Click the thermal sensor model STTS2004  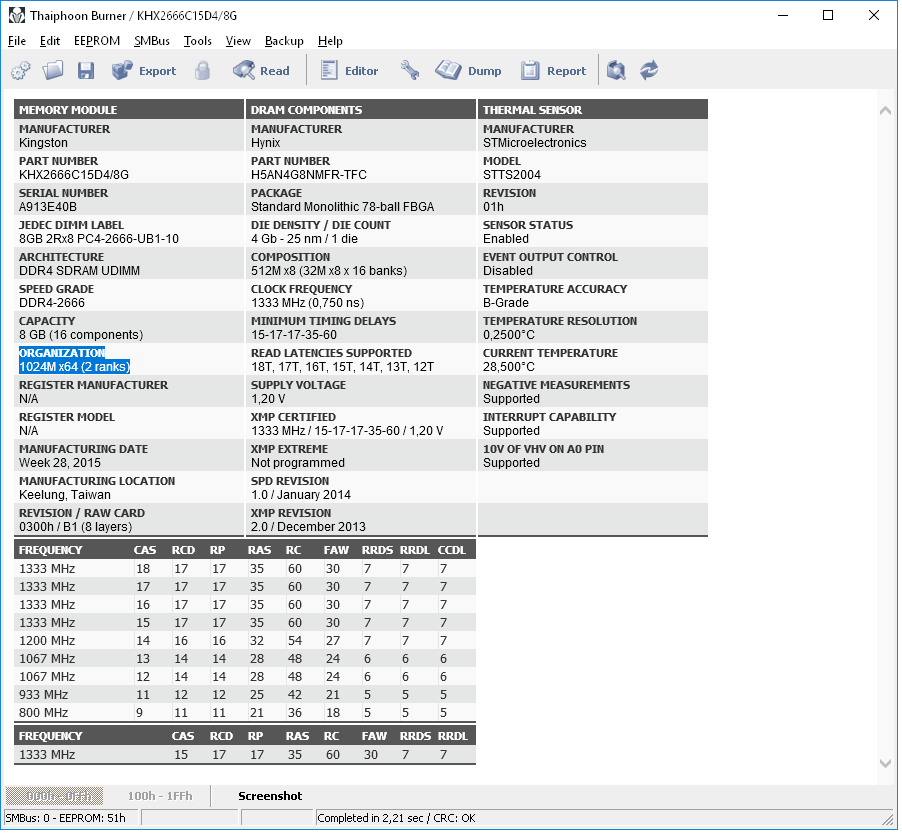click(511, 175)
